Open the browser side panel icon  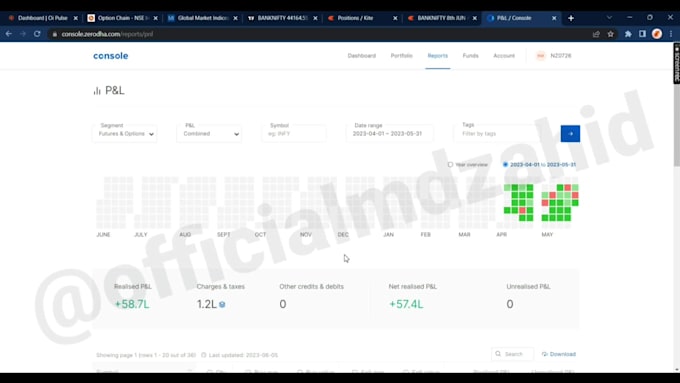point(642,34)
